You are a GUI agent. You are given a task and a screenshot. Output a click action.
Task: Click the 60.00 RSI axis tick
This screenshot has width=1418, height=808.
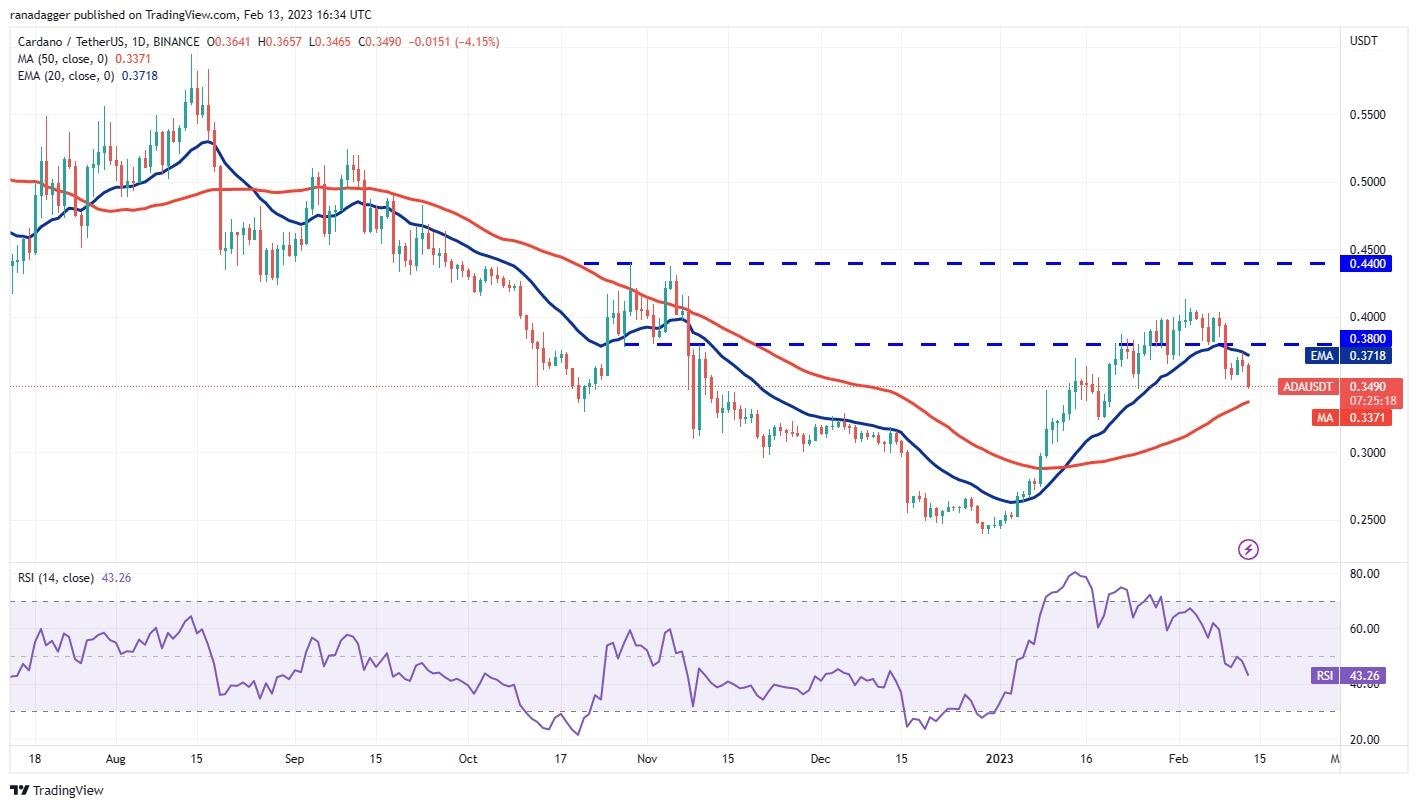click(1366, 629)
